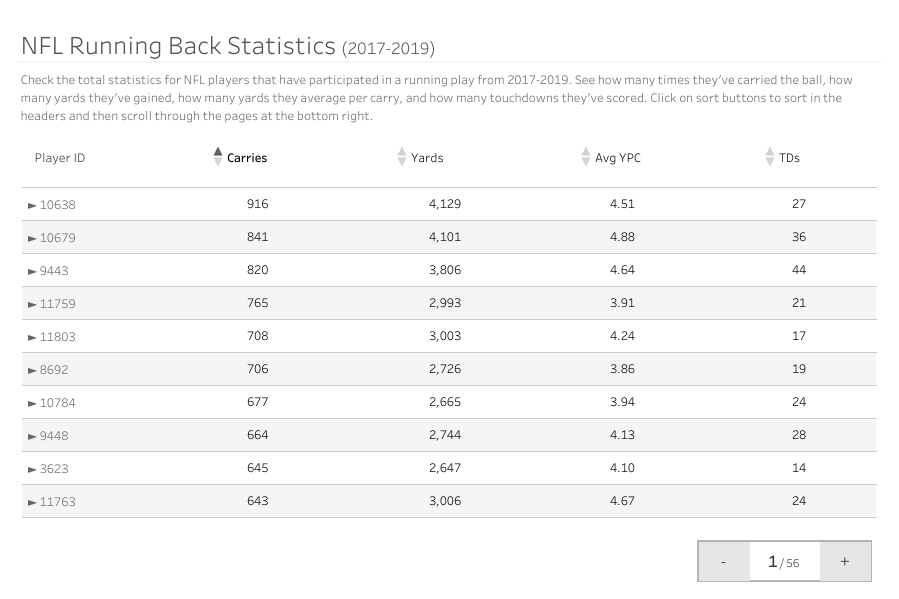This screenshot has width=899, height=599.
Task: Sort table by Avg YPC icon
Action: click(x=586, y=157)
